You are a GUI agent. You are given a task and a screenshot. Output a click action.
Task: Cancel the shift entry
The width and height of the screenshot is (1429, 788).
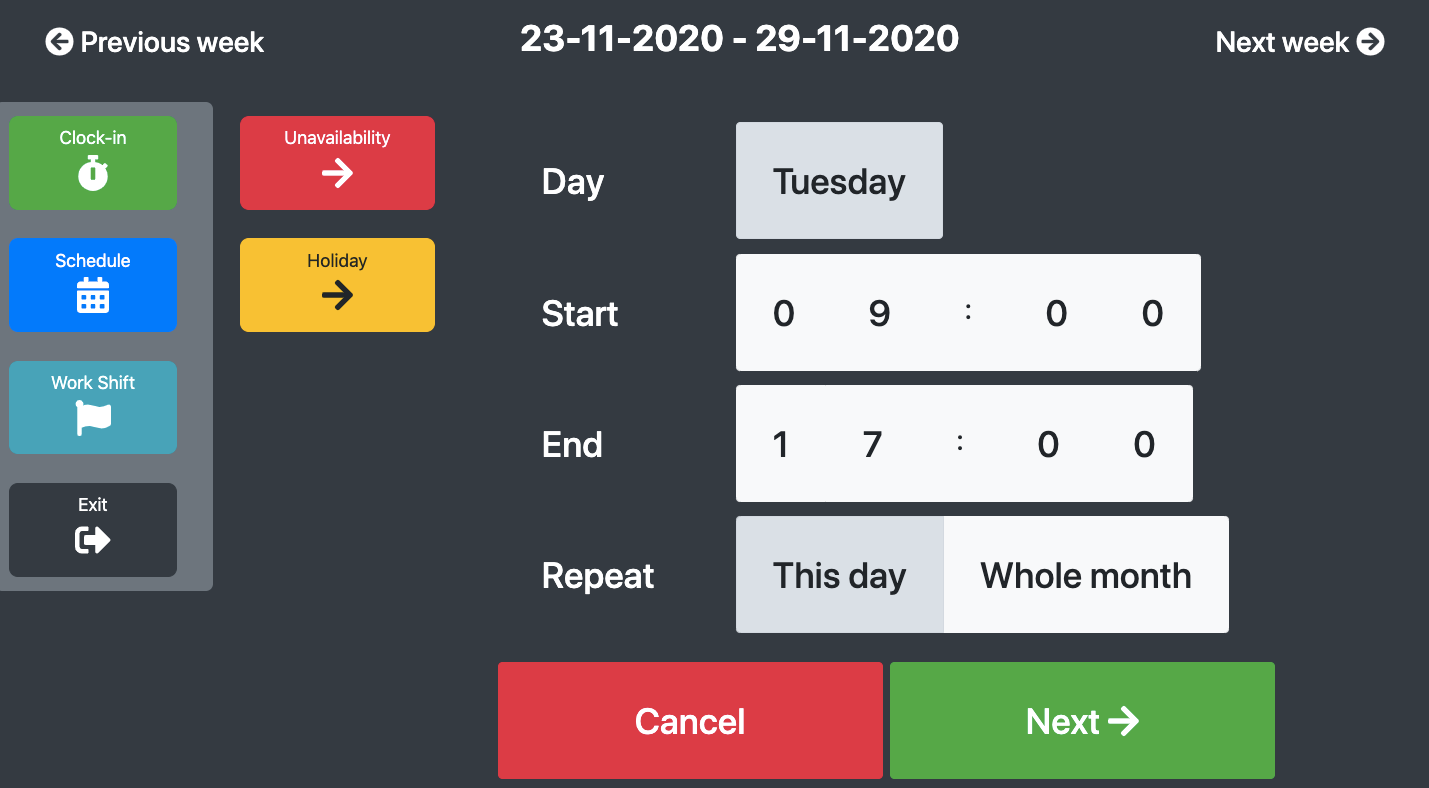coord(690,721)
